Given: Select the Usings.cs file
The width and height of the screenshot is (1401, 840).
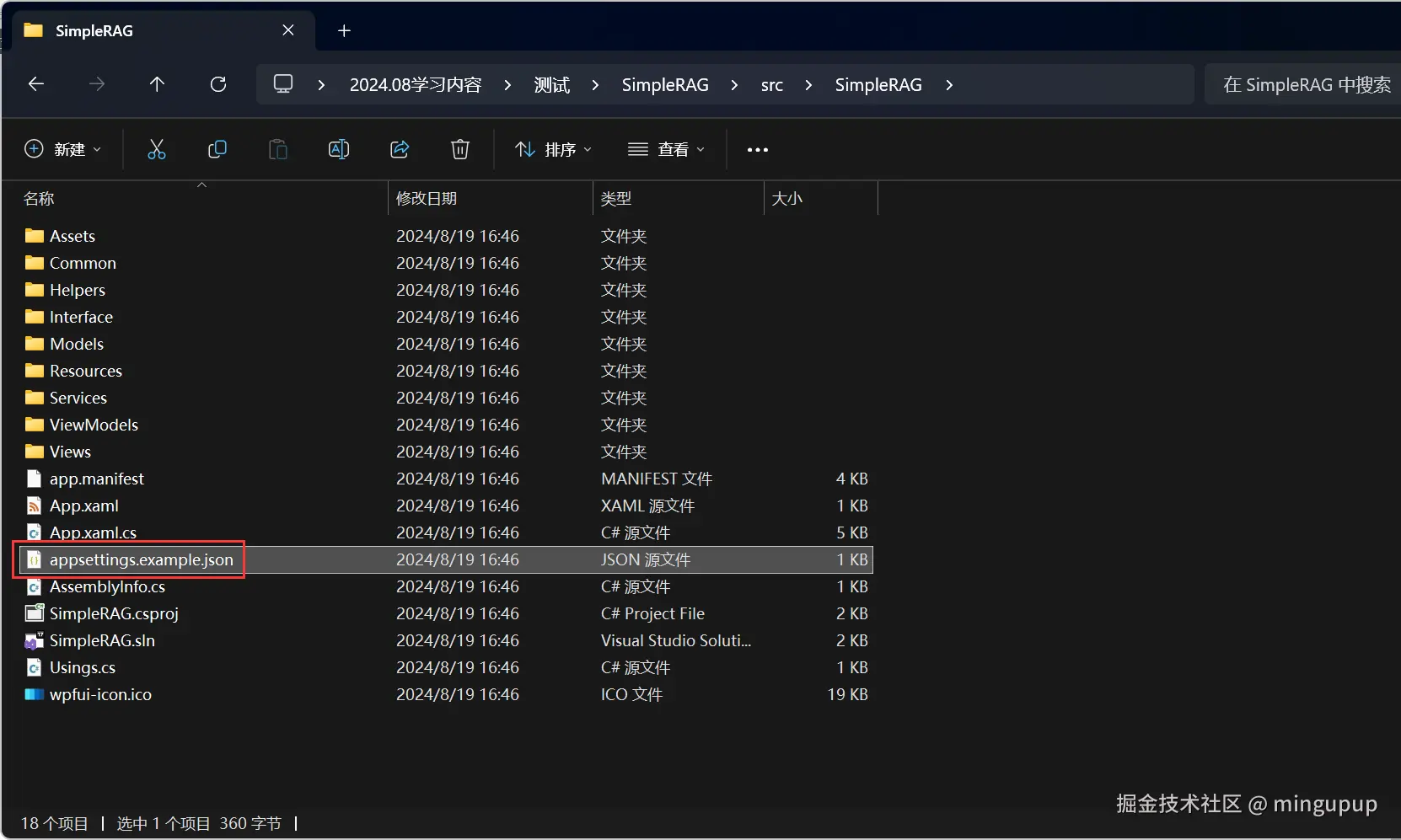Looking at the screenshot, I should pos(83,667).
